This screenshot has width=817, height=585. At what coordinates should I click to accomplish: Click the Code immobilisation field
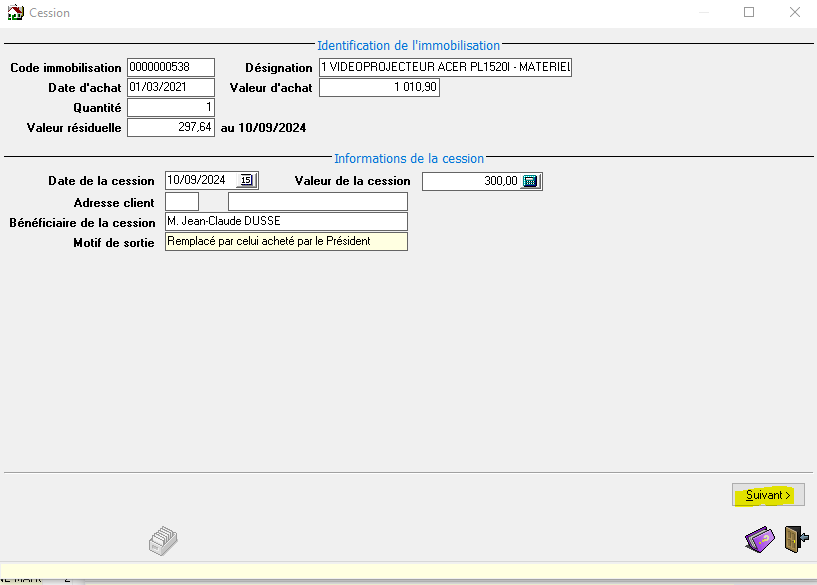pyautogui.click(x=171, y=67)
